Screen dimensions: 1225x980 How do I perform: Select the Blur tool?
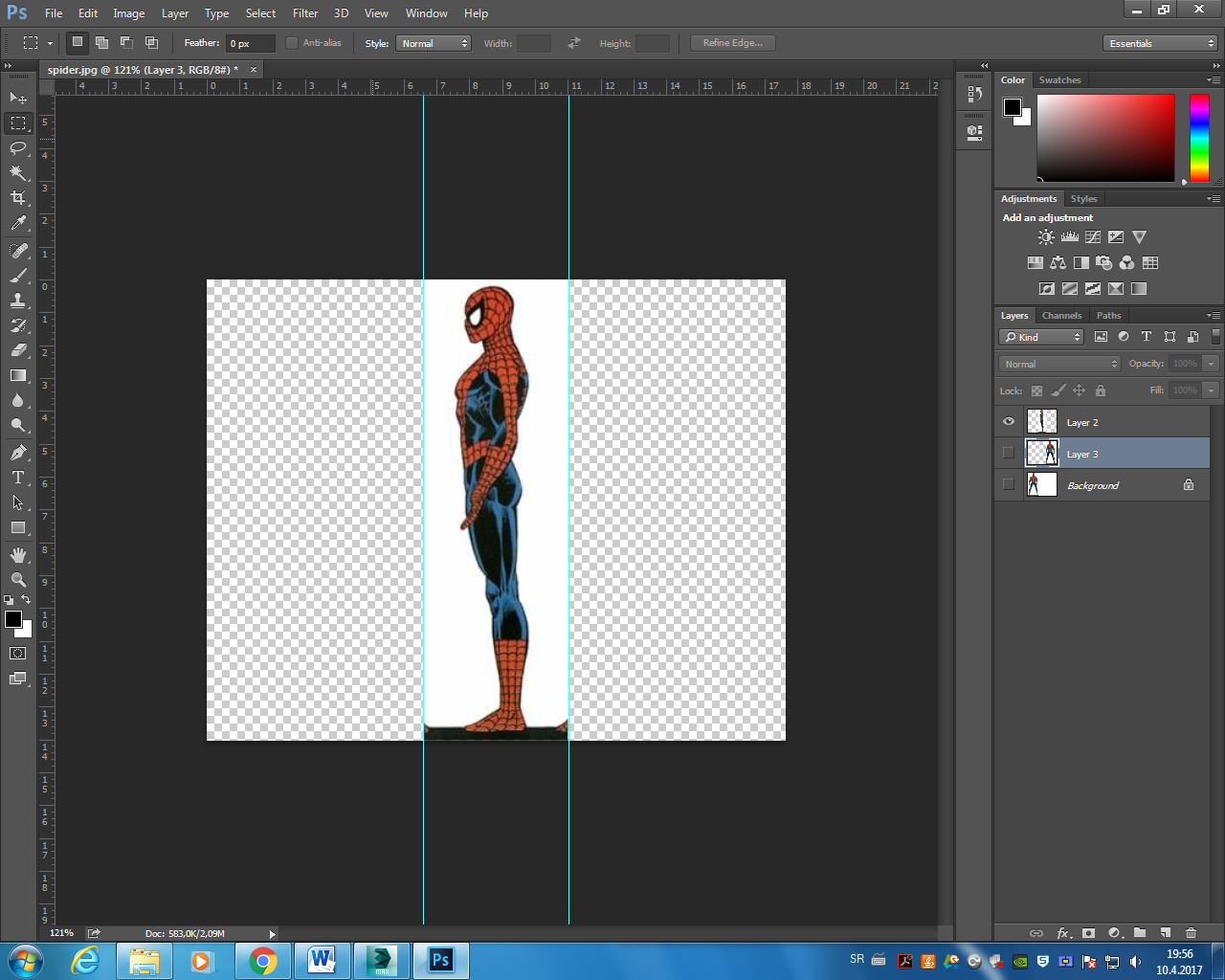coord(18,400)
